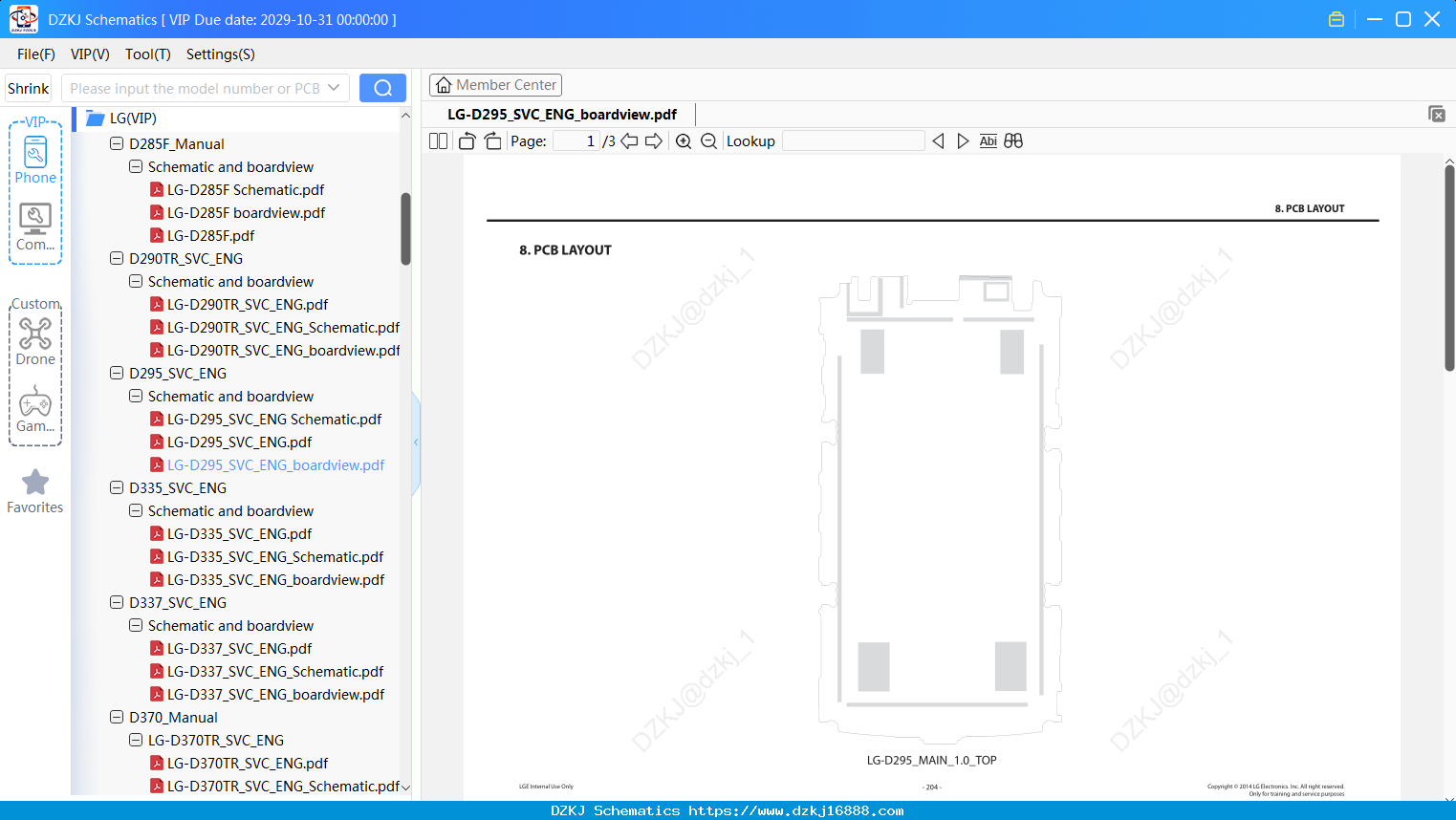Click the DZKJ app logo

click(24, 19)
